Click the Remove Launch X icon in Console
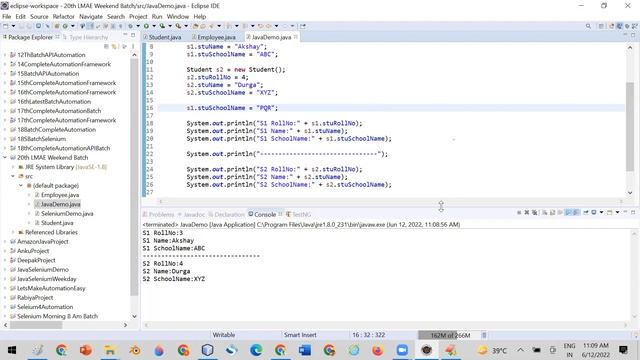 [x=527, y=212]
